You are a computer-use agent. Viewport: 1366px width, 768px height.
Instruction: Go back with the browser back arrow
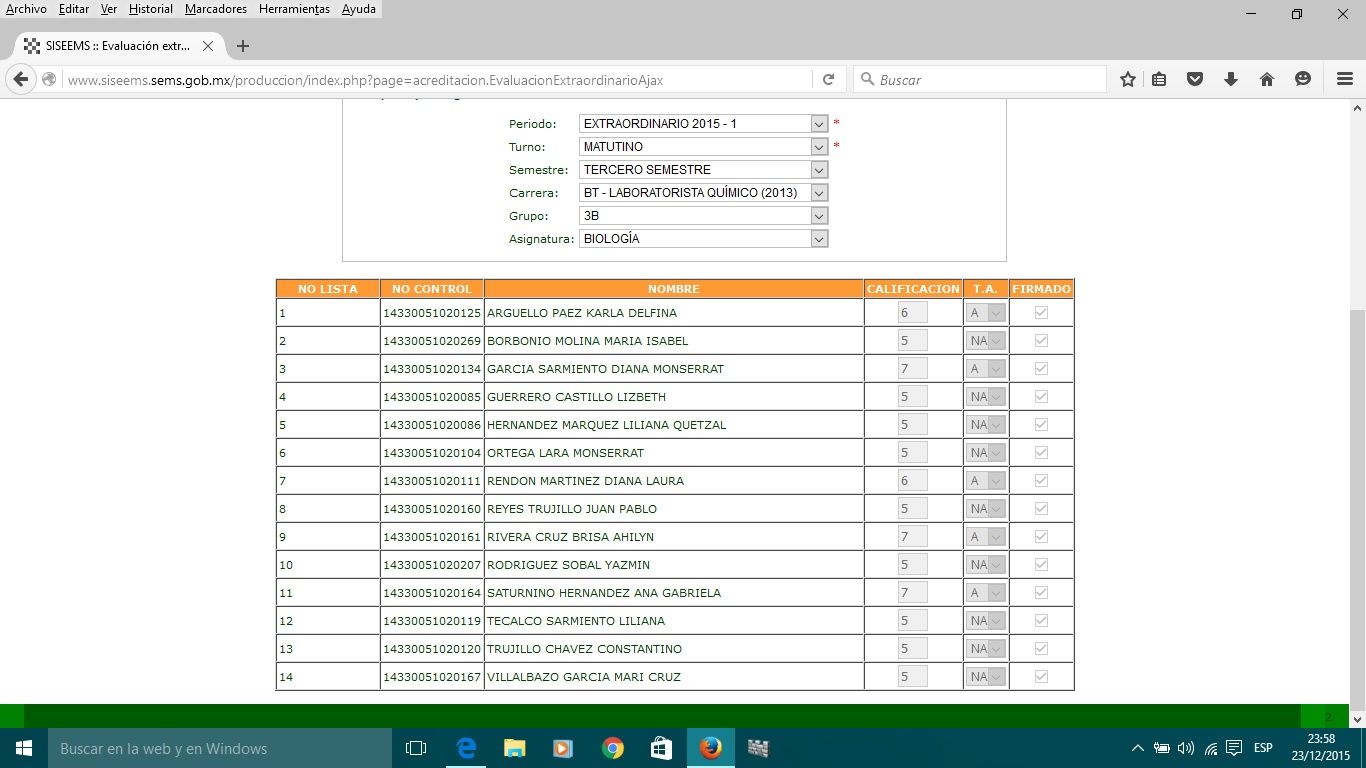pyautogui.click(x=21, y=79)
